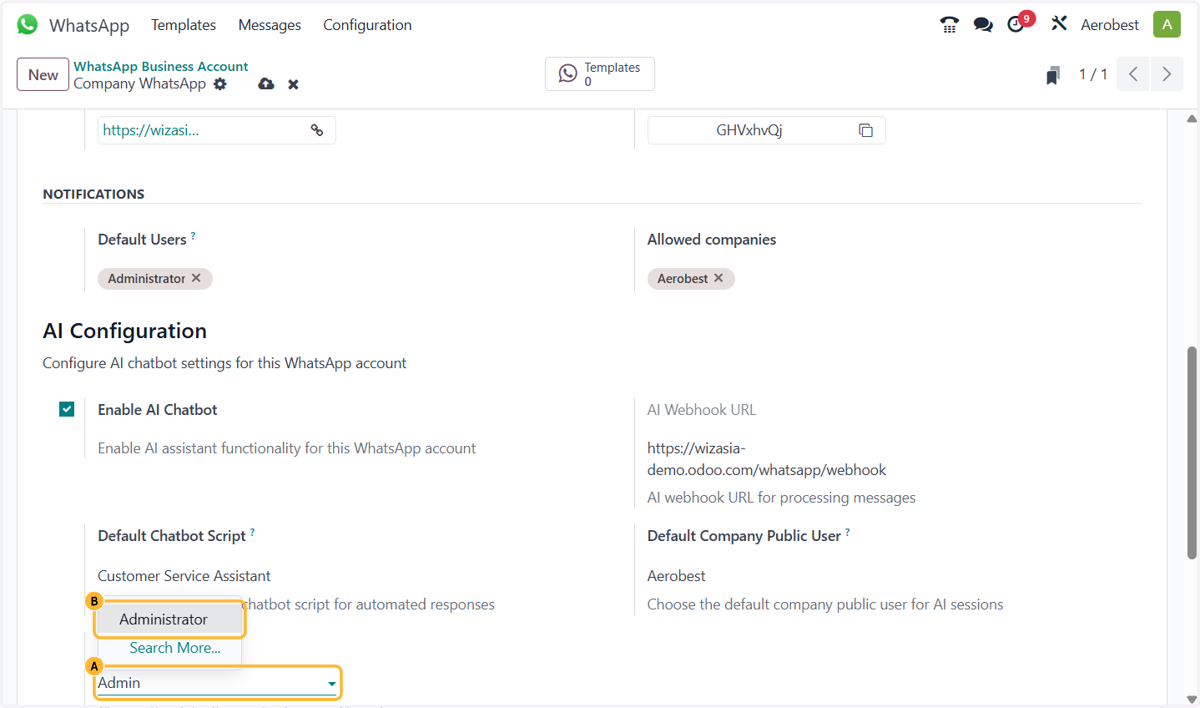Open the Configuration menu

coord(367,25)
